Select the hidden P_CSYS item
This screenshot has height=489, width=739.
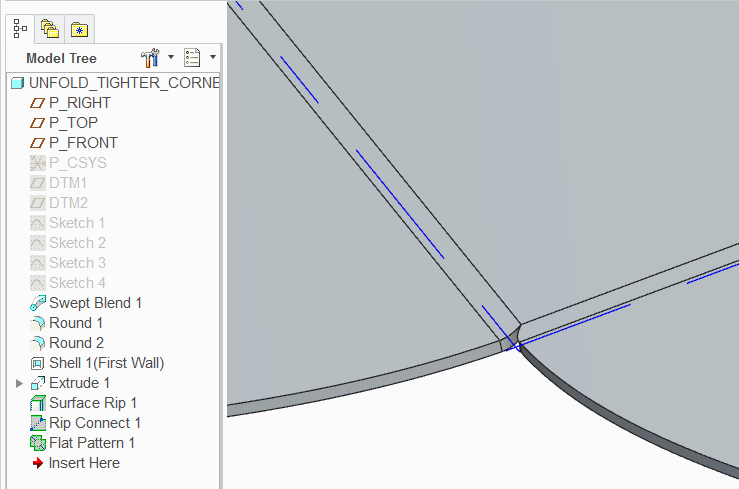(78, 163)
